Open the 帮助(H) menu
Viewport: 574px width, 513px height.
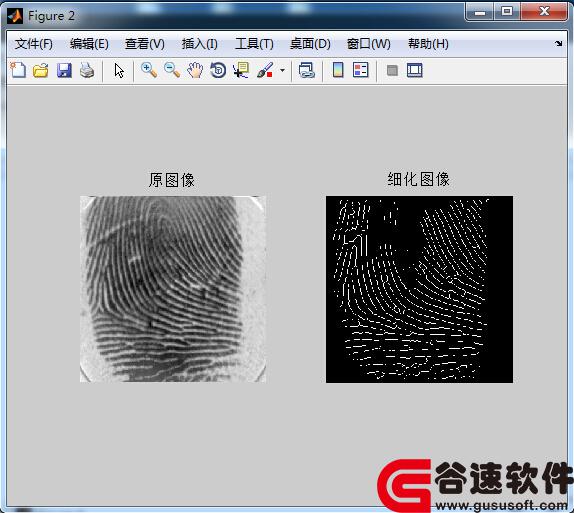pos(428,44)
